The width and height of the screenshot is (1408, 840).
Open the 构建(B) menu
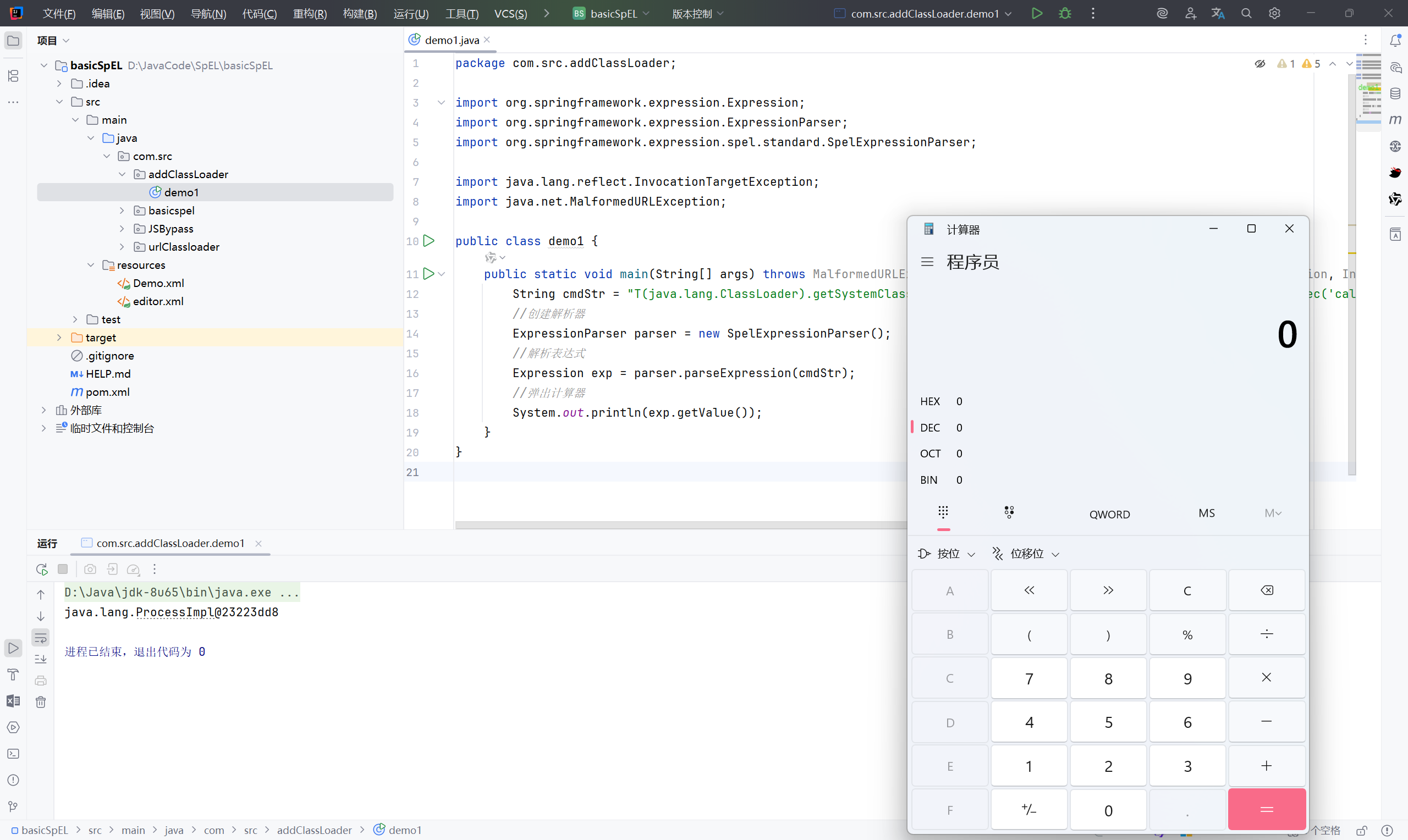[x=360, y=14]
